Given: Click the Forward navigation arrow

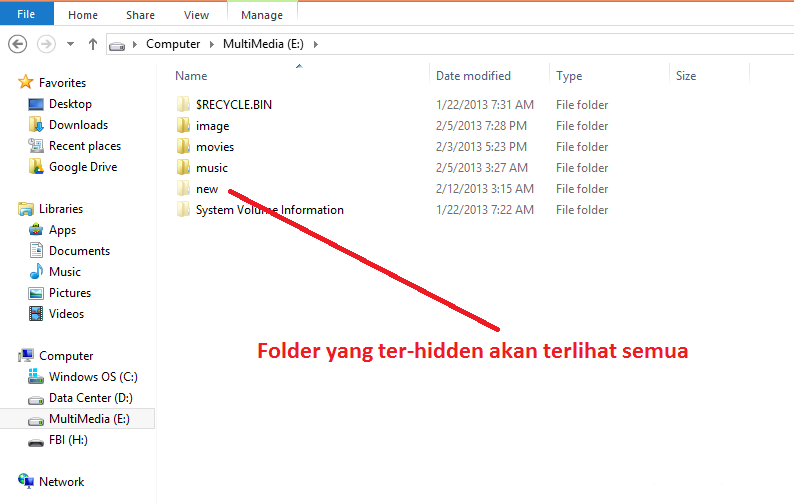Looking at the screenshot, I should [46, 44].
